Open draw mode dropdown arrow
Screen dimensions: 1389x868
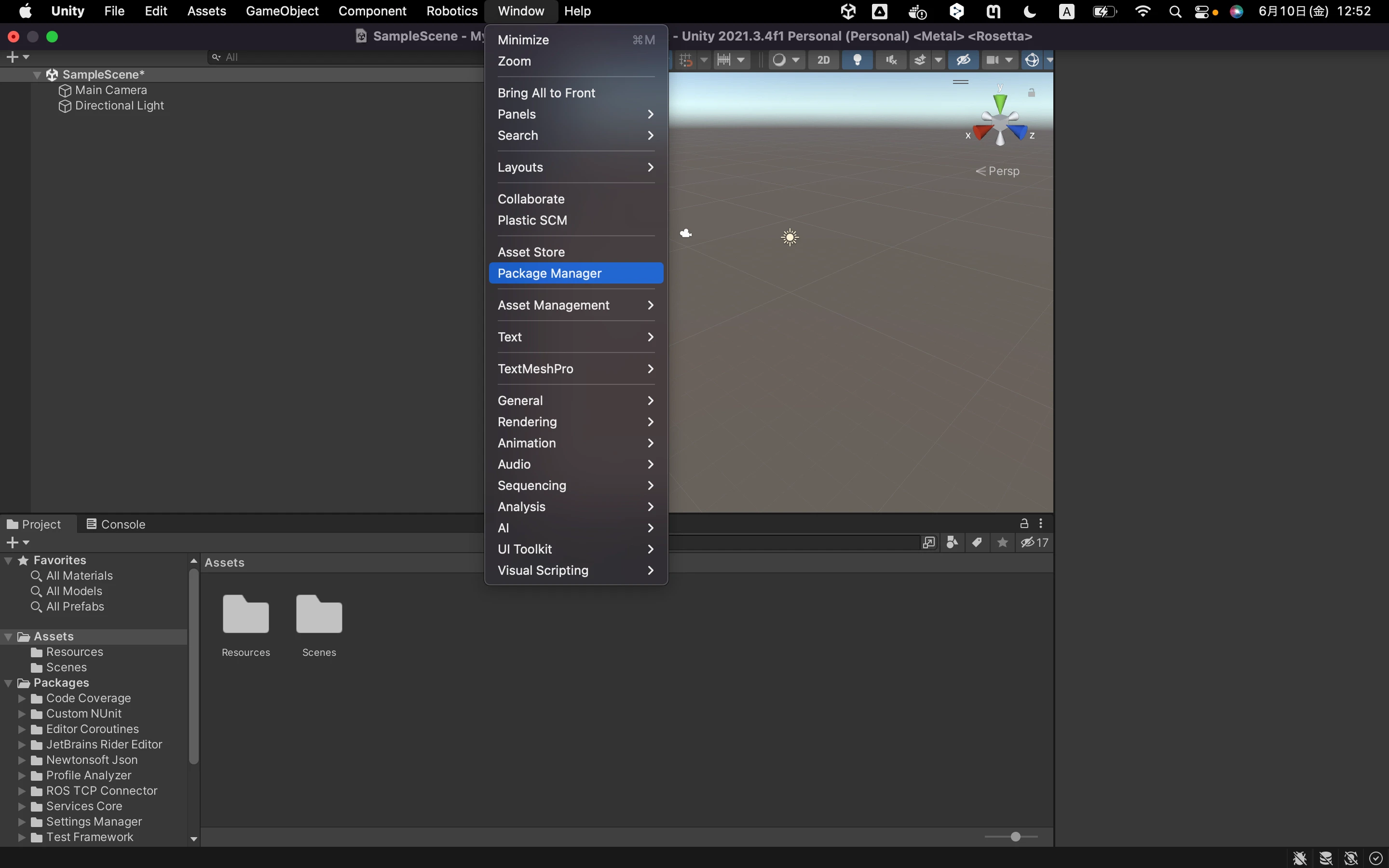pyautogui.click(x=795, y=60)
